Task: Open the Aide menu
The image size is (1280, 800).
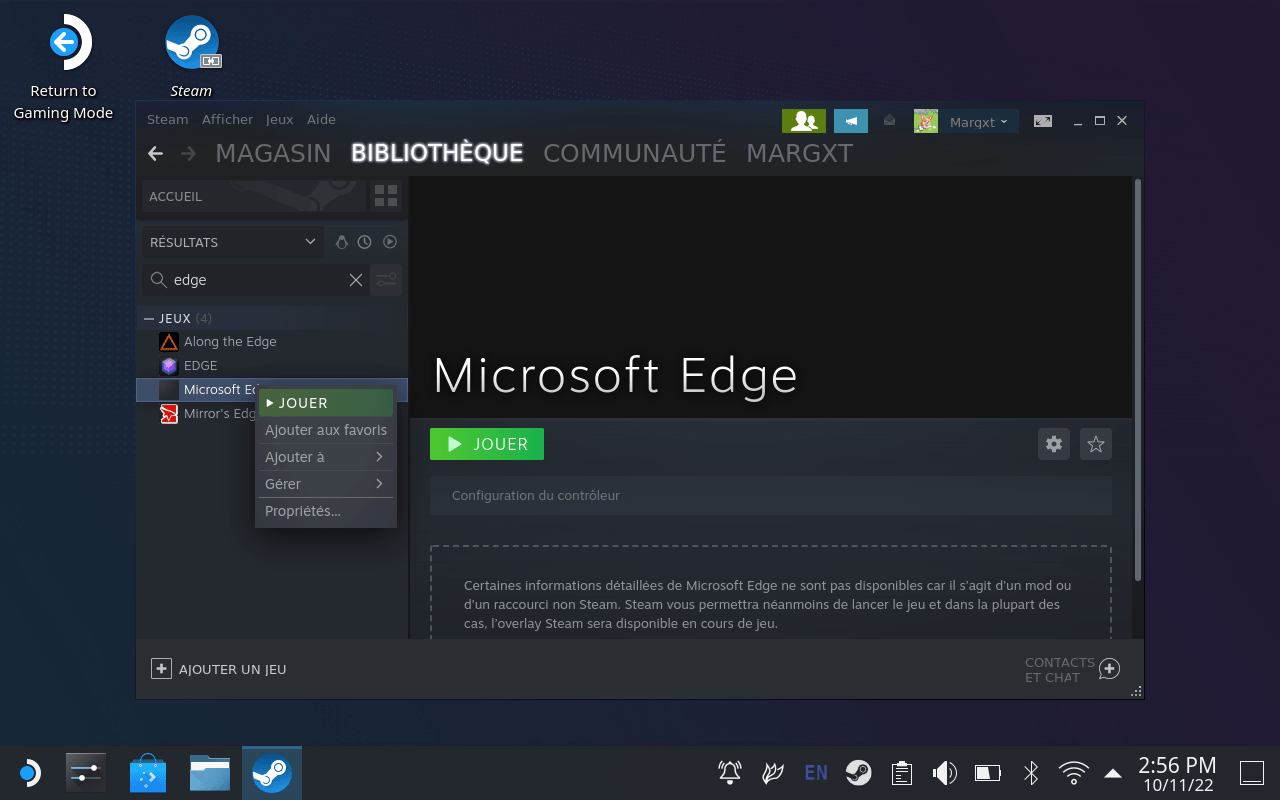Action: 321,119
